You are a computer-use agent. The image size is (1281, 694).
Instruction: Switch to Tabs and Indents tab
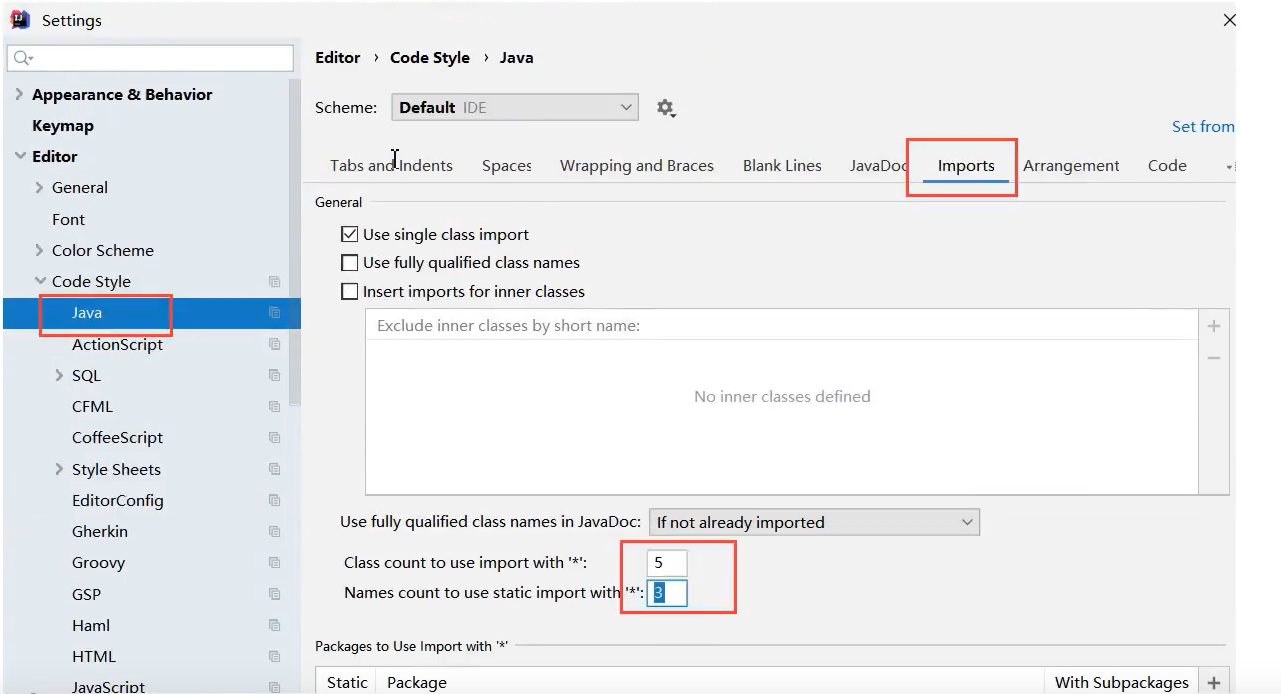coord(391,166)
